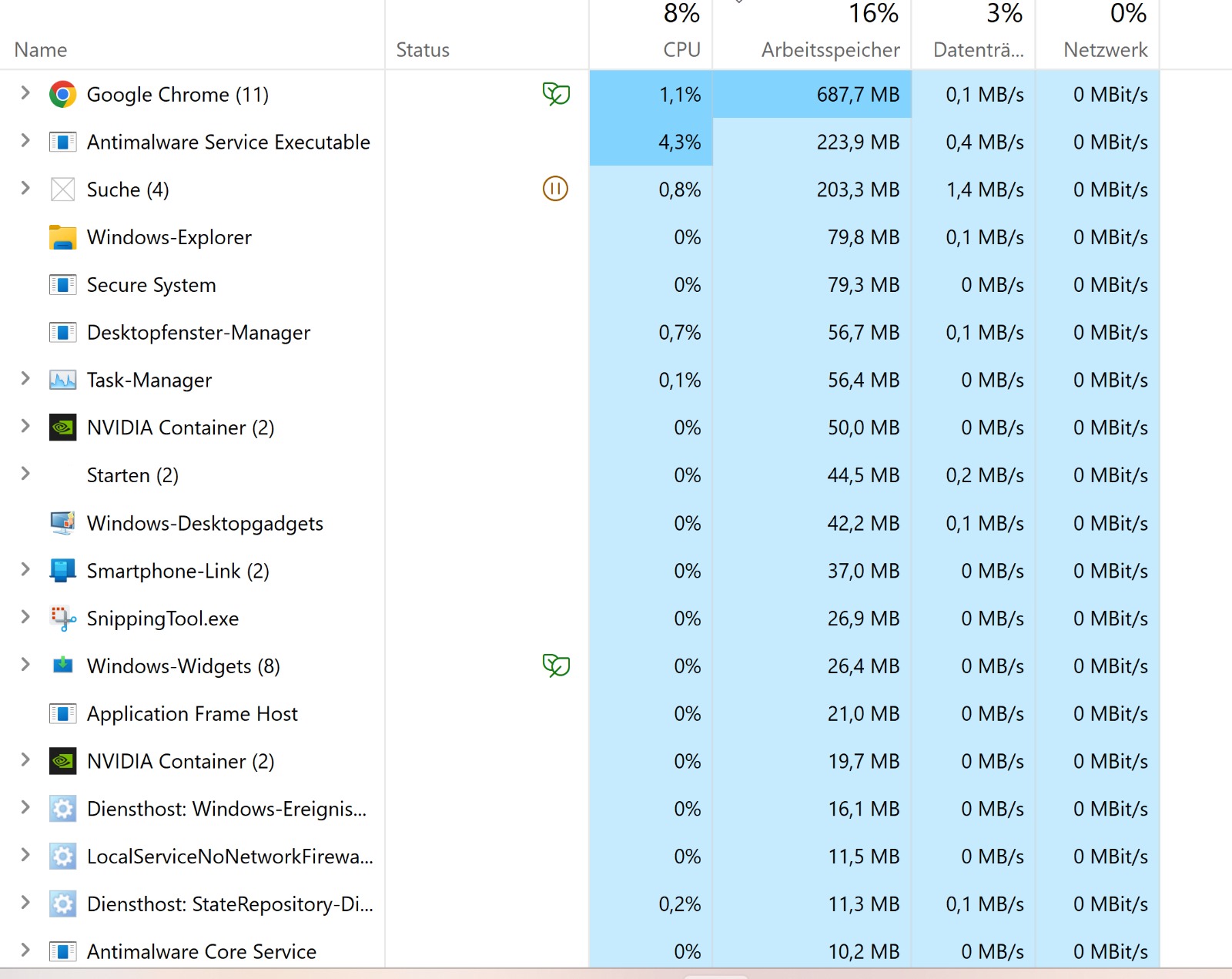The width and height of the screenshot is (1232, 979).
Task: Click the 203,3 MB memory value
Action: tap(858, 189)
